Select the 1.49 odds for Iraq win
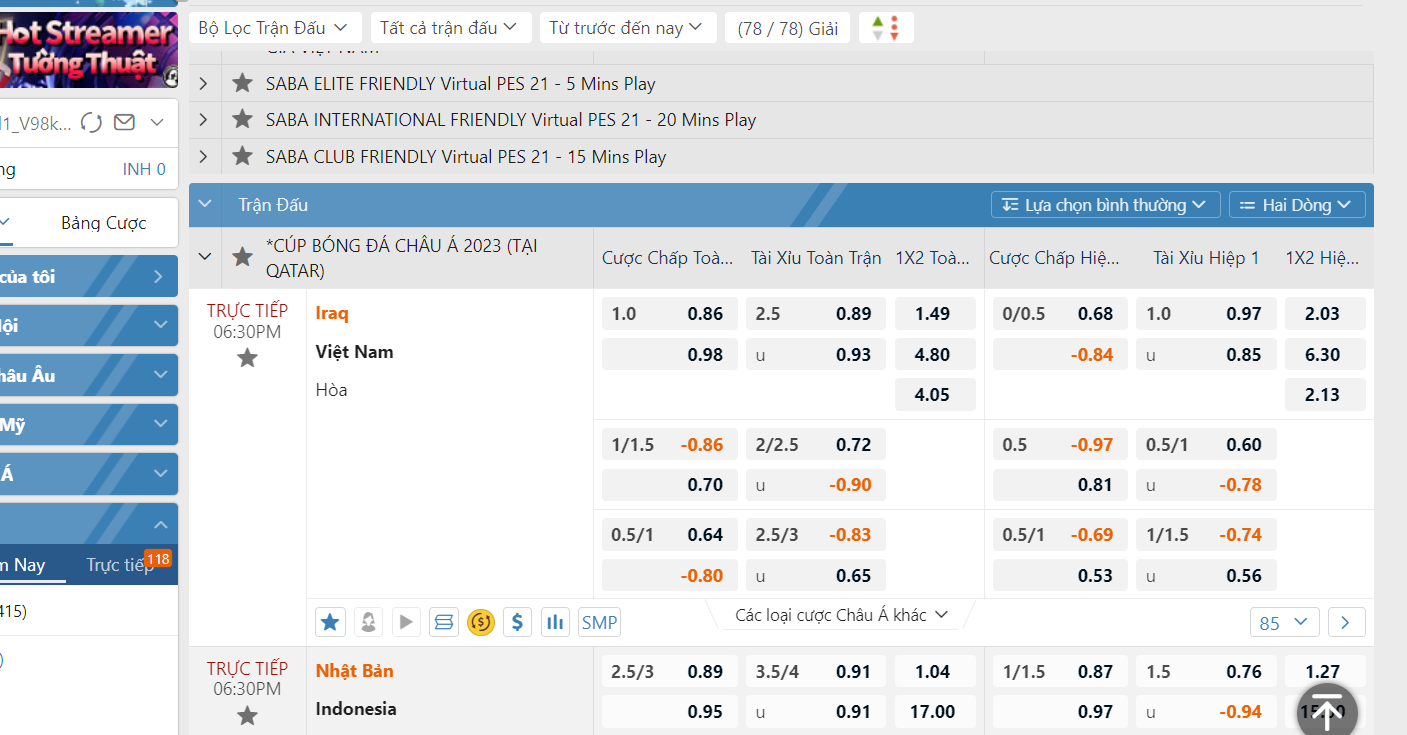1407x735 pixels. [x=934, y=312]
